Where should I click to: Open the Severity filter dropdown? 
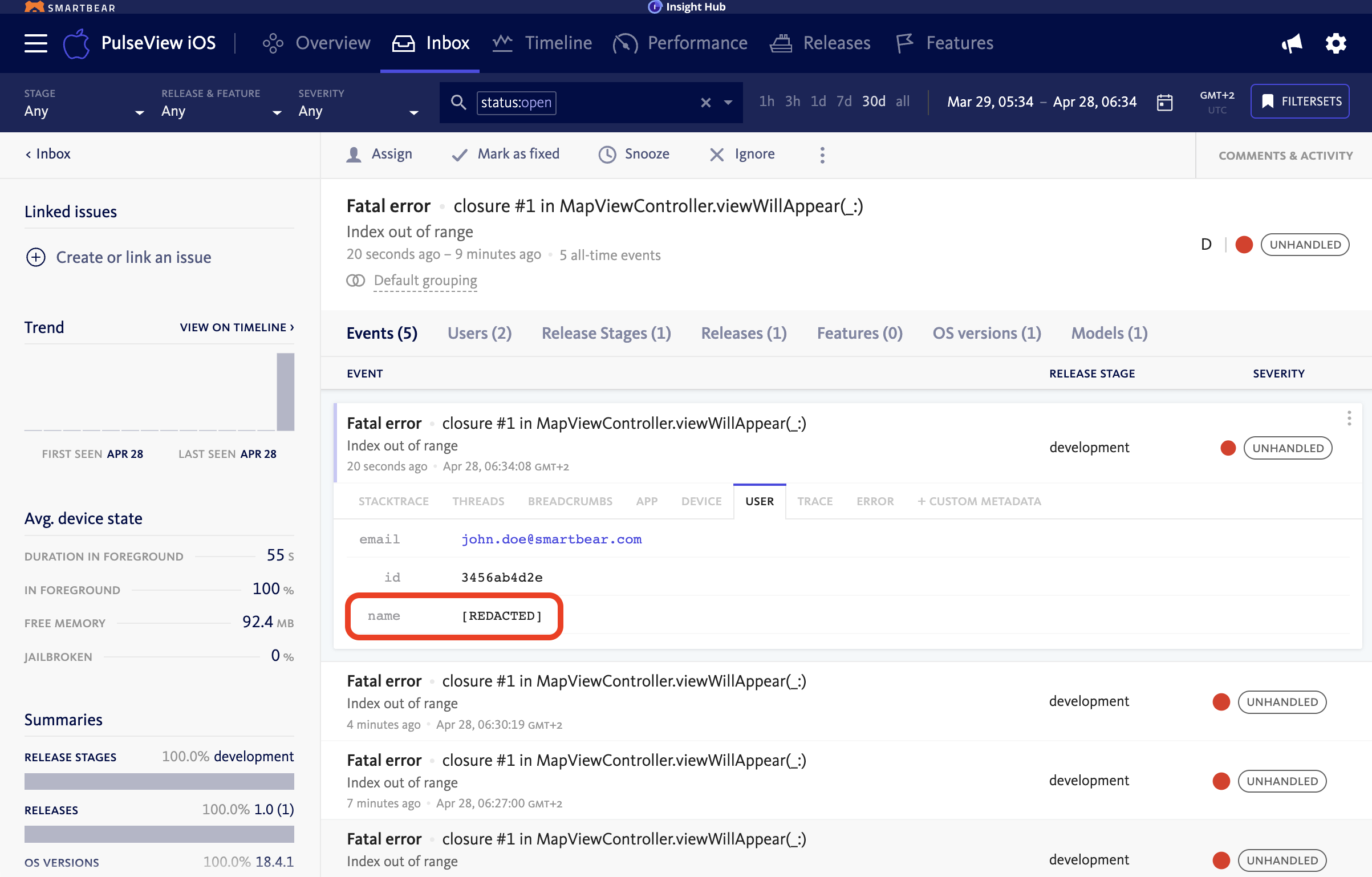359,103
